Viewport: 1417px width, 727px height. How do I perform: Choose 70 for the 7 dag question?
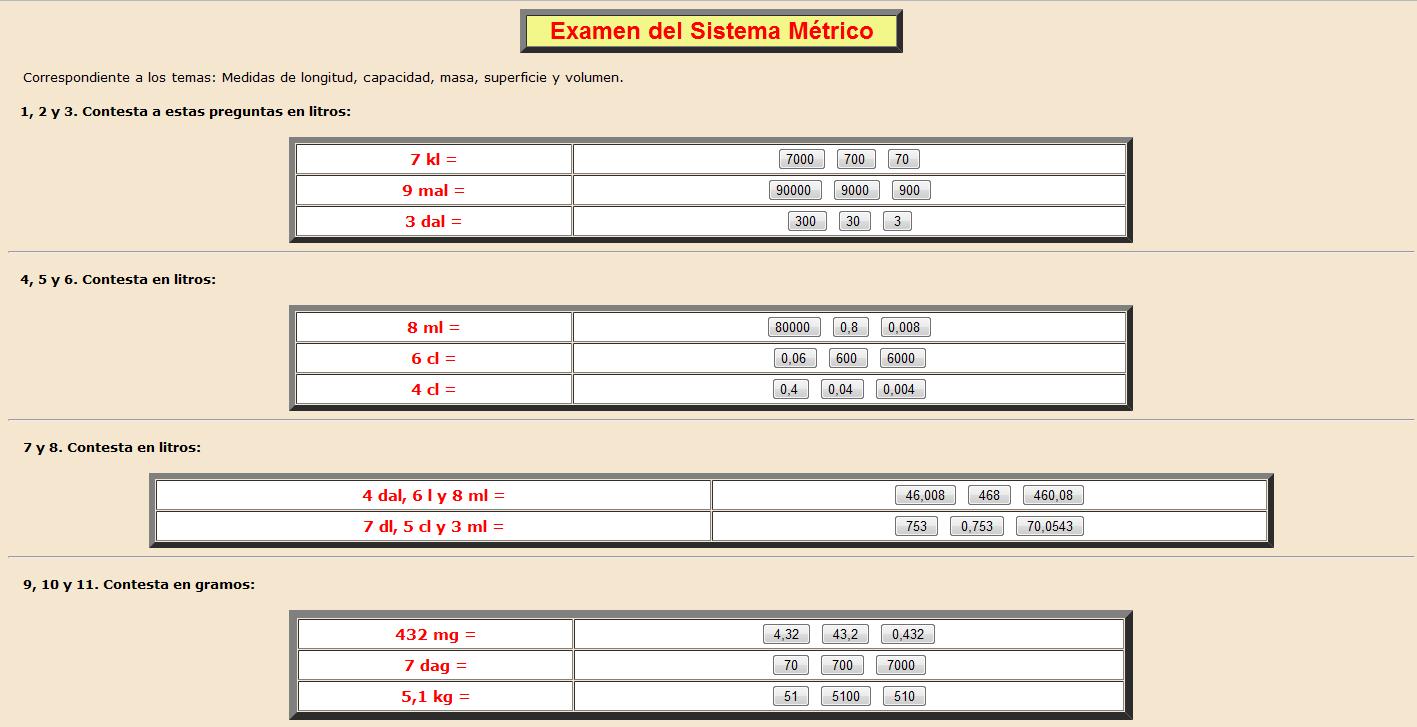[x=791, y=665]
